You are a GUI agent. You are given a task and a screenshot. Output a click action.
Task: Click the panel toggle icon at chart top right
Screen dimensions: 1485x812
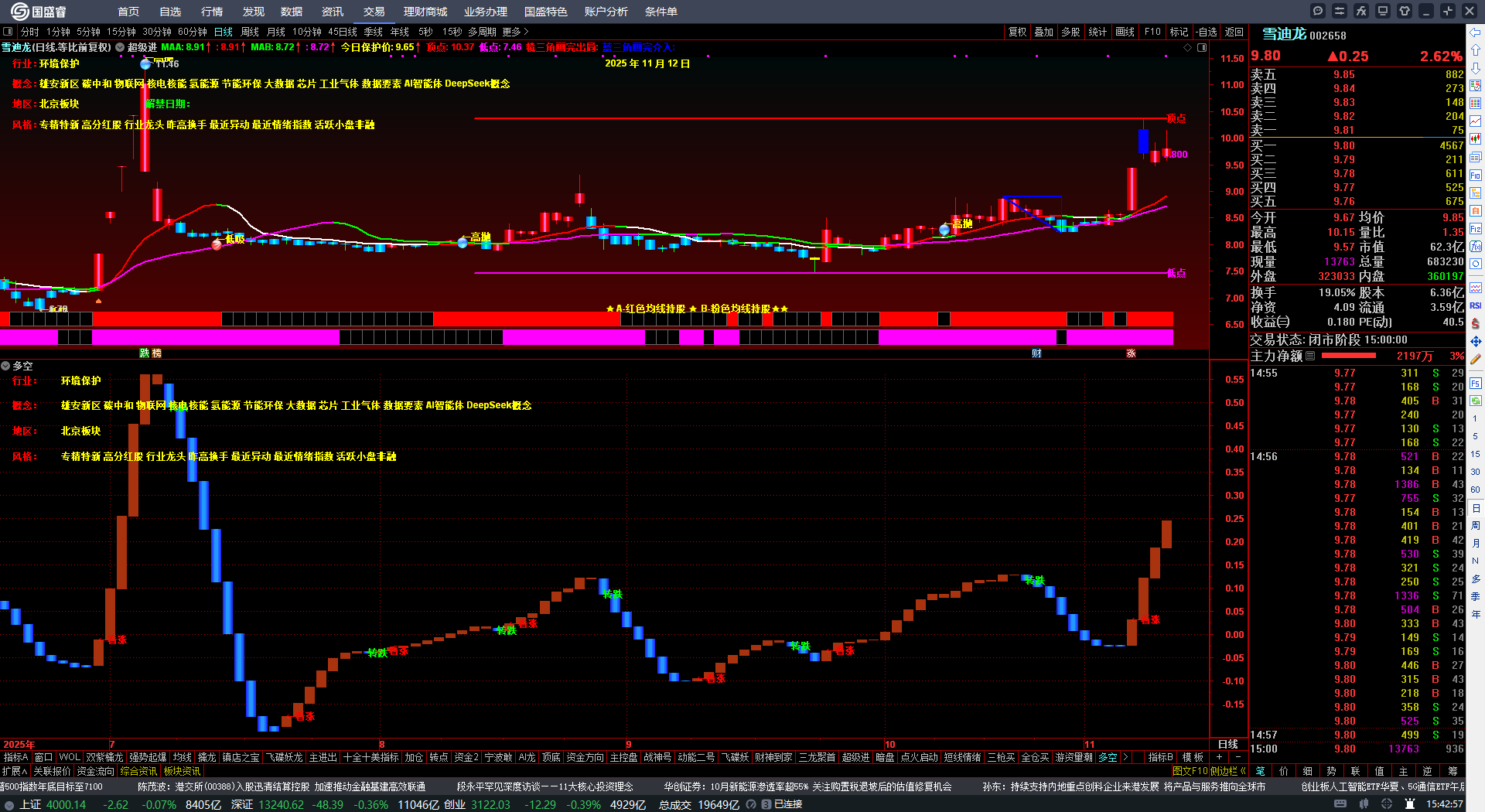click(x=1202, y=47)
